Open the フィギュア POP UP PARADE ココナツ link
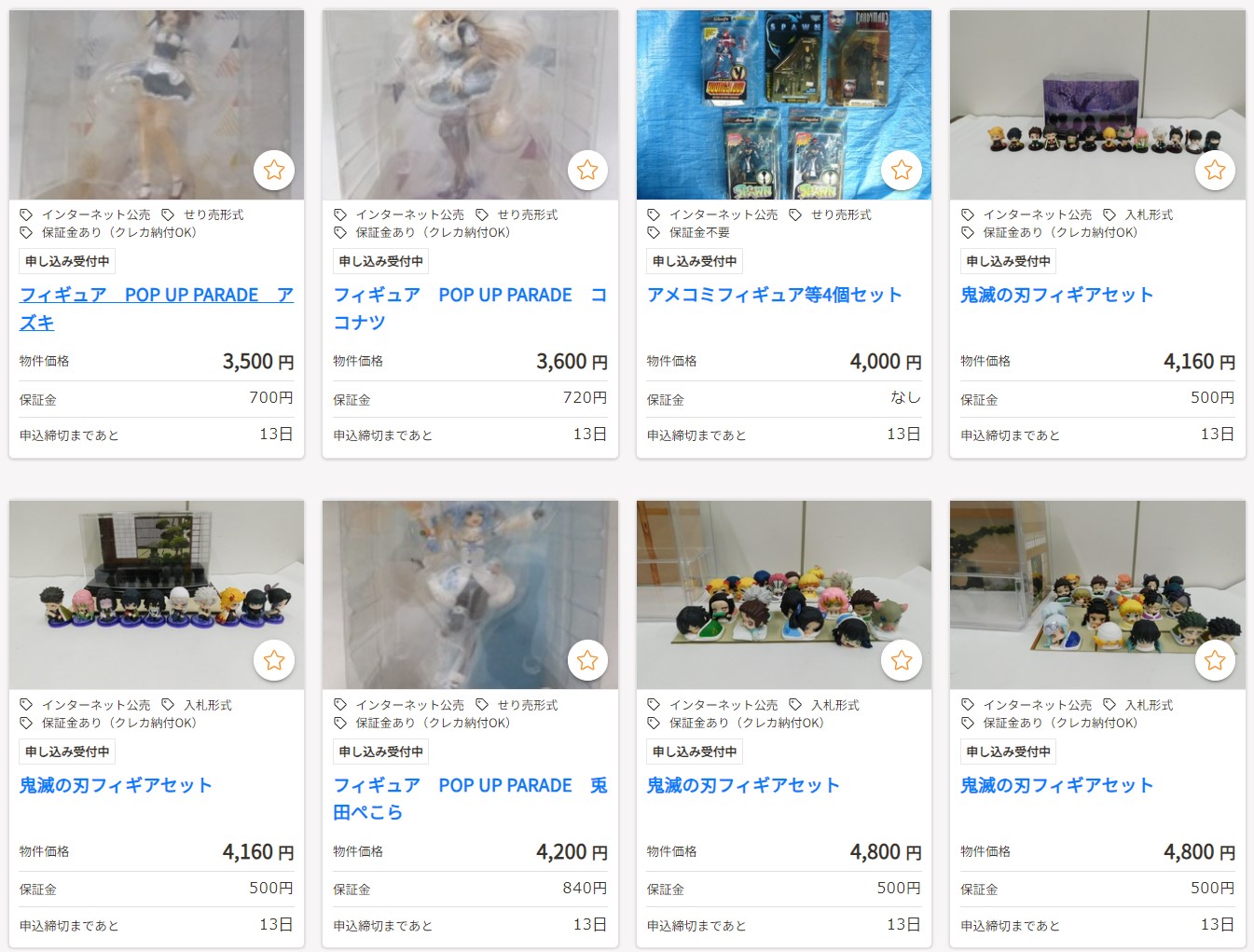The height and width of the screenshot is (952, 1254). [470, 309]
